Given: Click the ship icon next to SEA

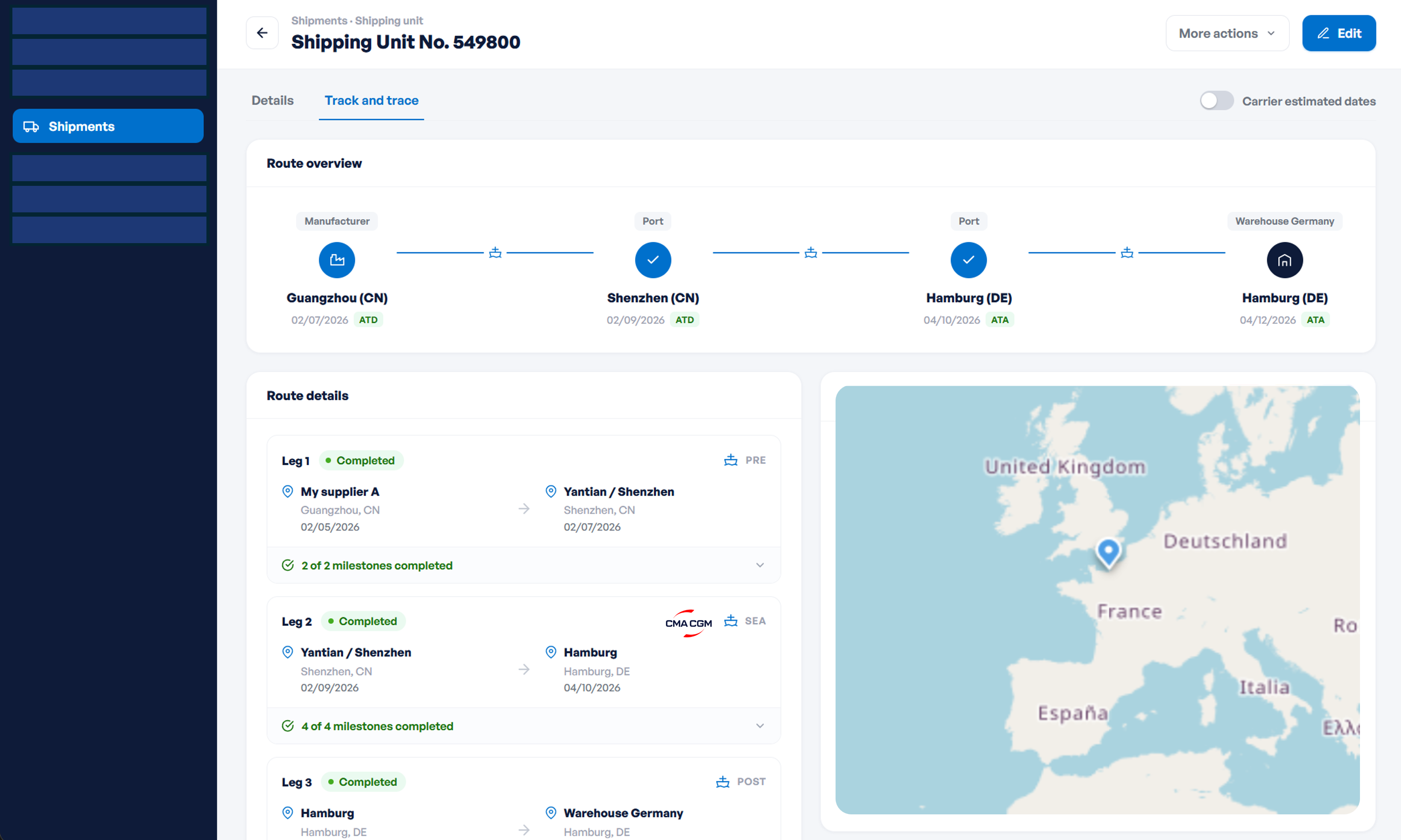Looking at the screenshot, I should (731, 621).
